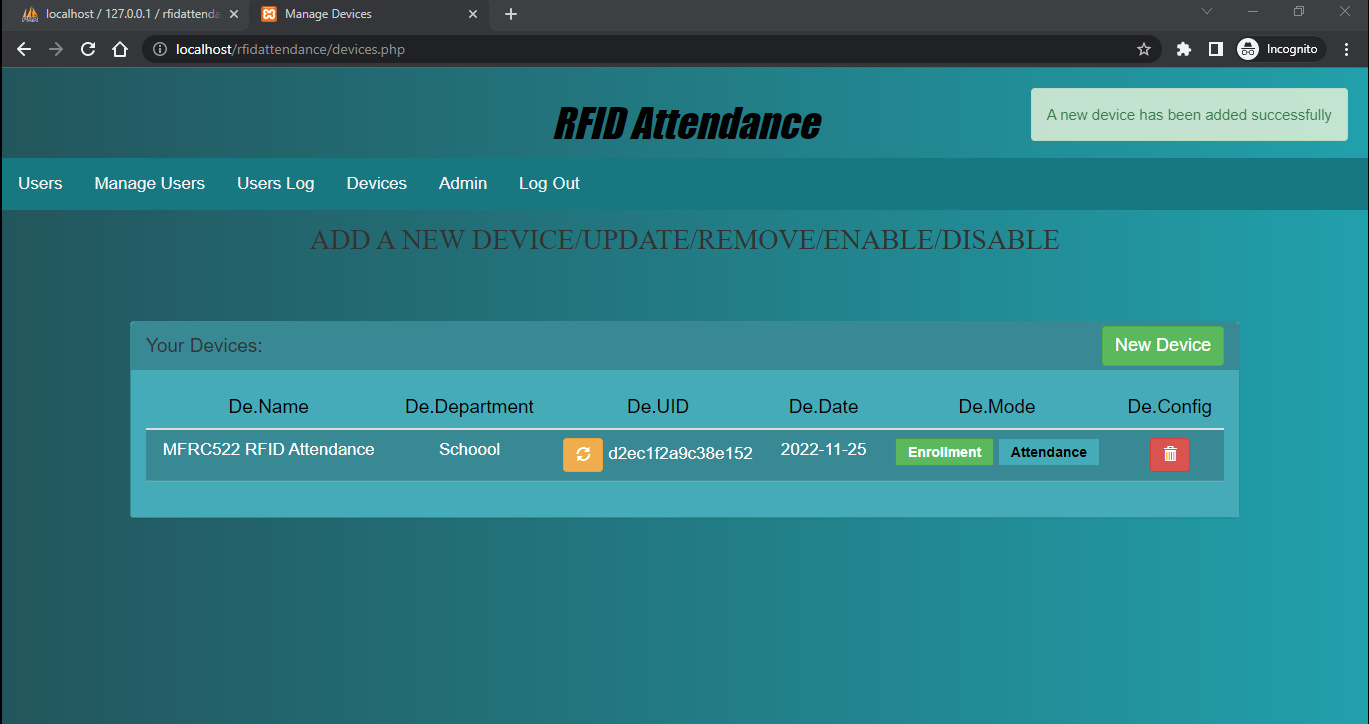This screenshot has width=1369, height=724.
Task: Go to browser home icon
Action: (x=120, y=49)
